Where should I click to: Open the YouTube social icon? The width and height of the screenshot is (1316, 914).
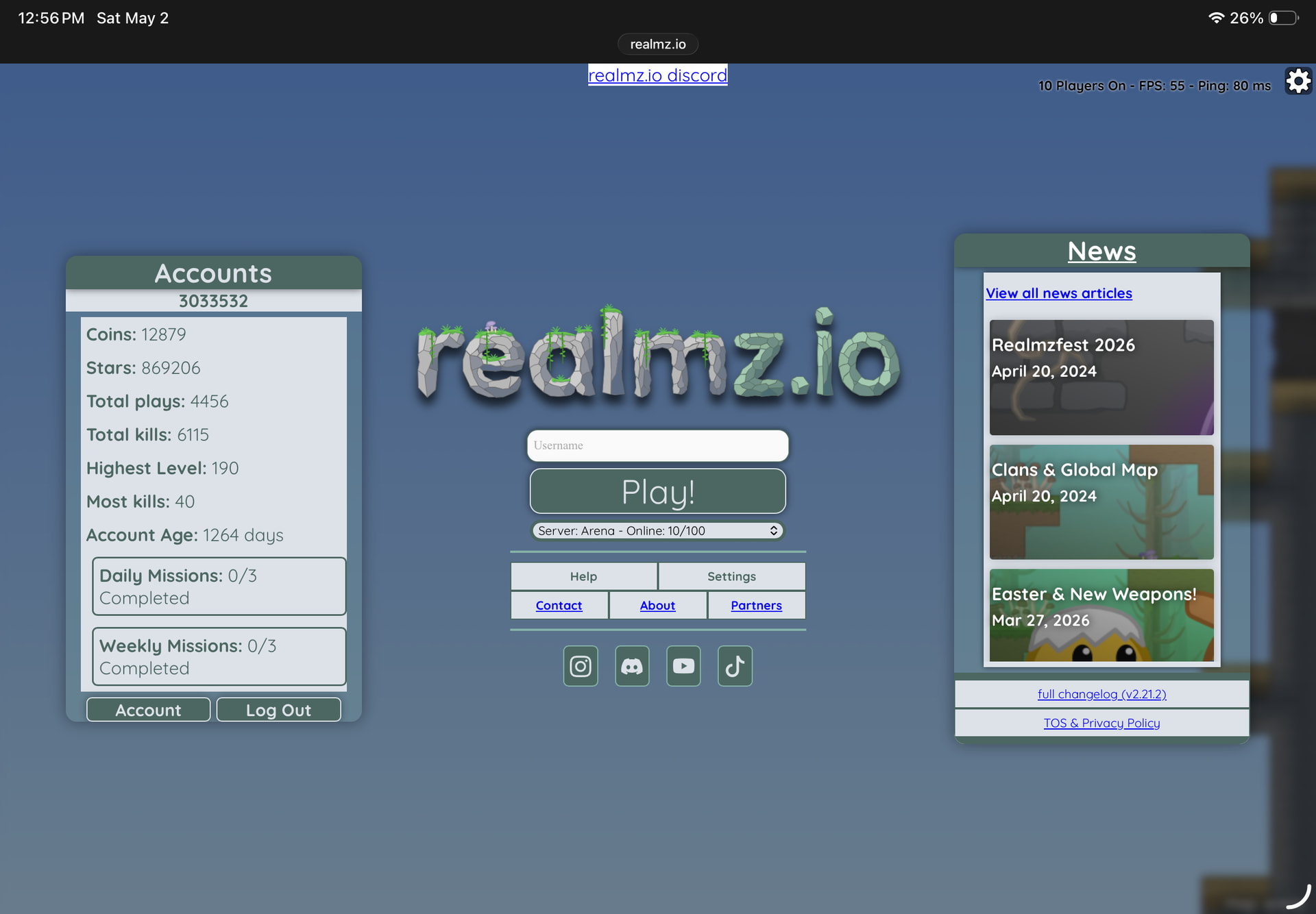coord(683,666)
